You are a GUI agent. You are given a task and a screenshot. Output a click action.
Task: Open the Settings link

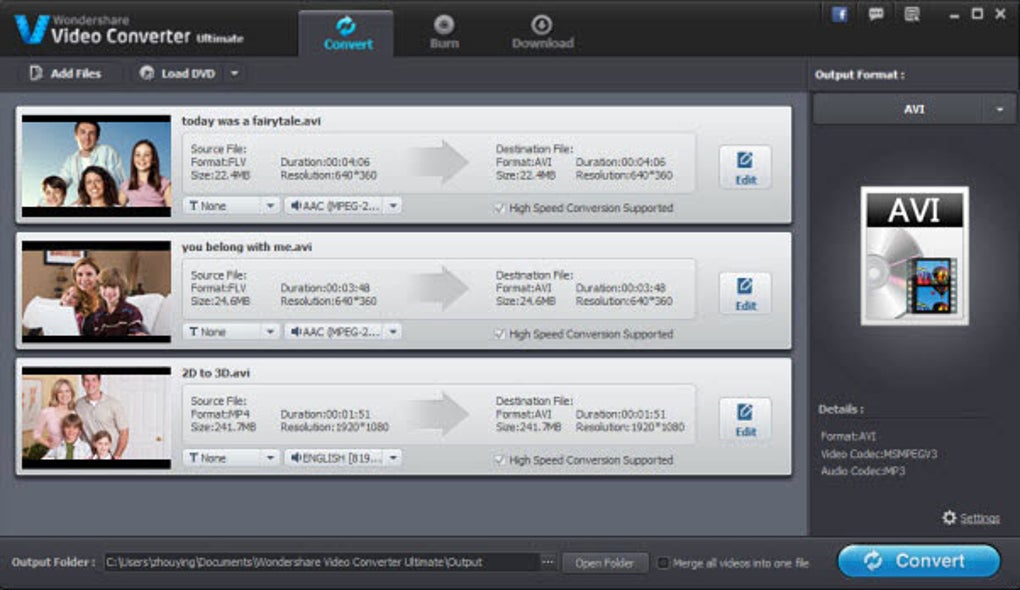coord(980,518)
